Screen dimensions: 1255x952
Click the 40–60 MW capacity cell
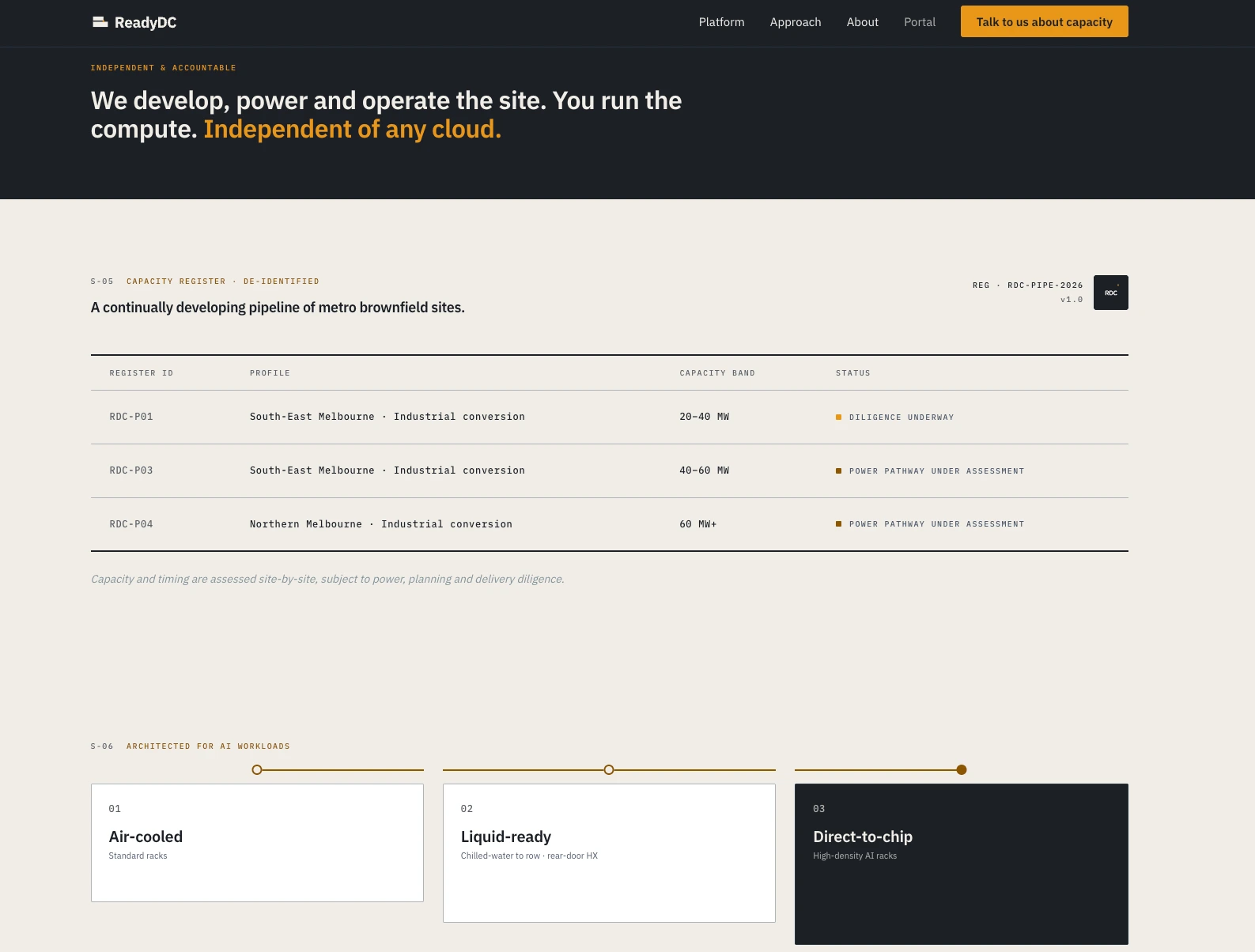click(x=705, y=470)
